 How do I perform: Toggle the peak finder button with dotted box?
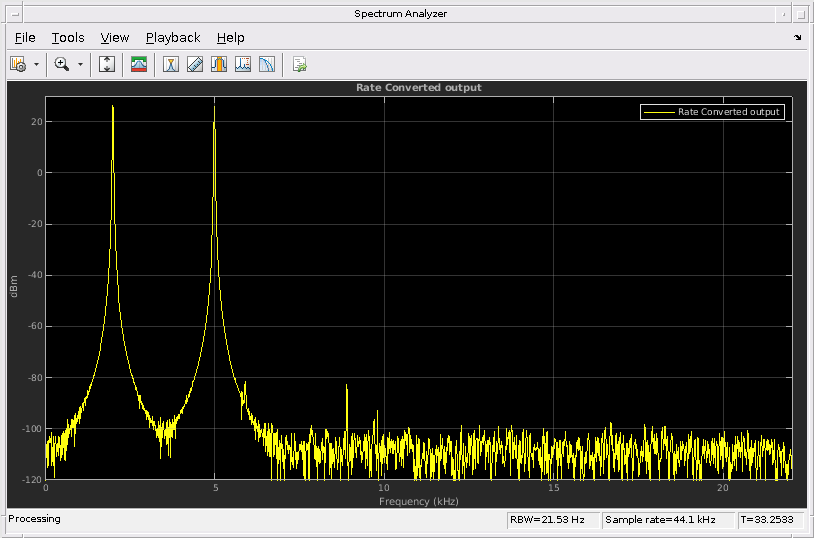pyautogui.click(x=243, y=64)
